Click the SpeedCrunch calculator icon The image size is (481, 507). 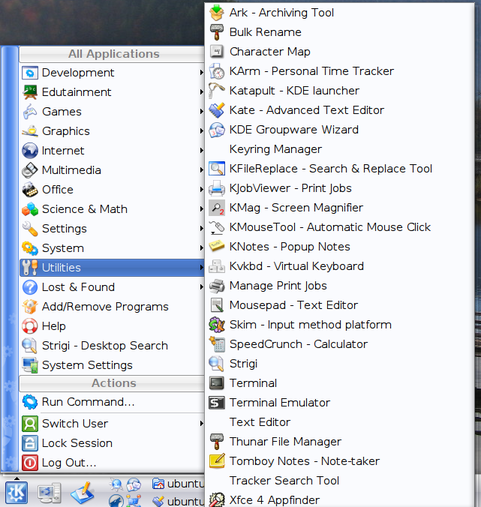point(217,344)
